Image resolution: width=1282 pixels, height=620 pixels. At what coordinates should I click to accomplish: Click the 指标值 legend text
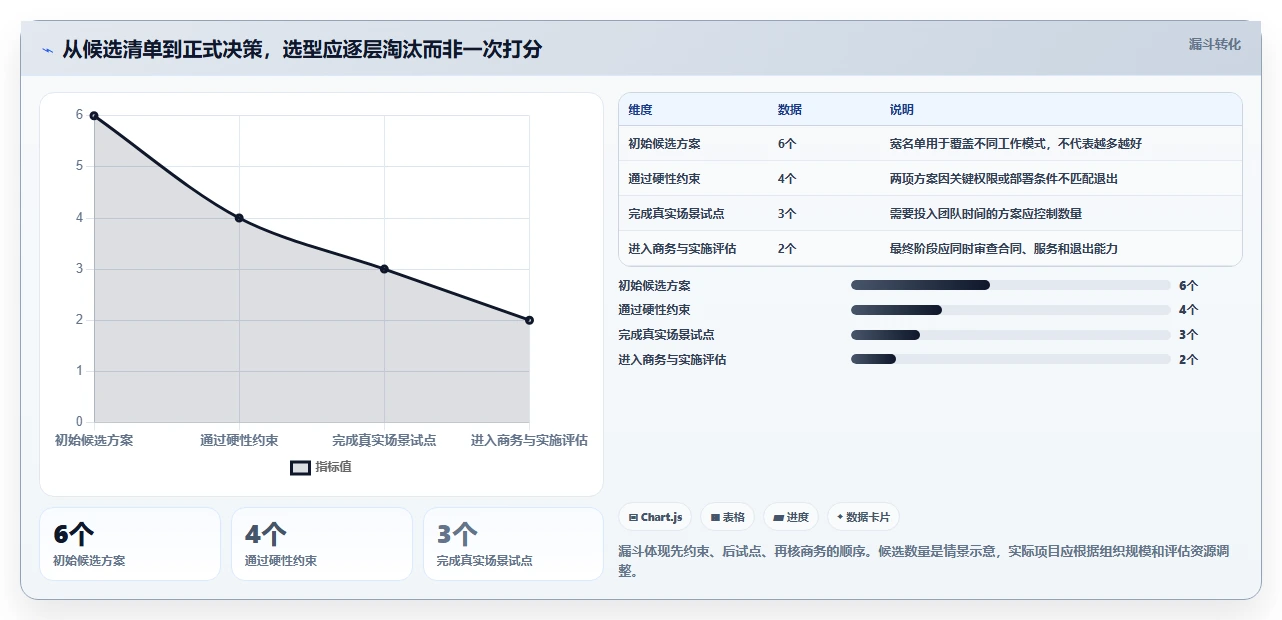point(334,467)
